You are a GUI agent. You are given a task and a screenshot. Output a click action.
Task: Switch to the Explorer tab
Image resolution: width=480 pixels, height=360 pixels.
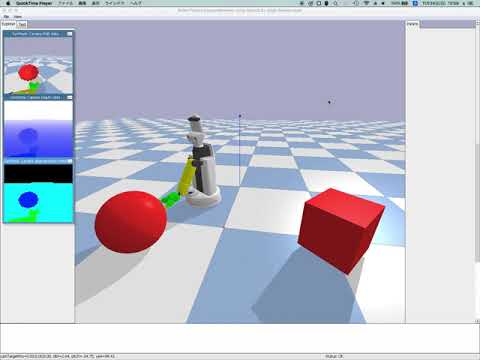point(8,24)
